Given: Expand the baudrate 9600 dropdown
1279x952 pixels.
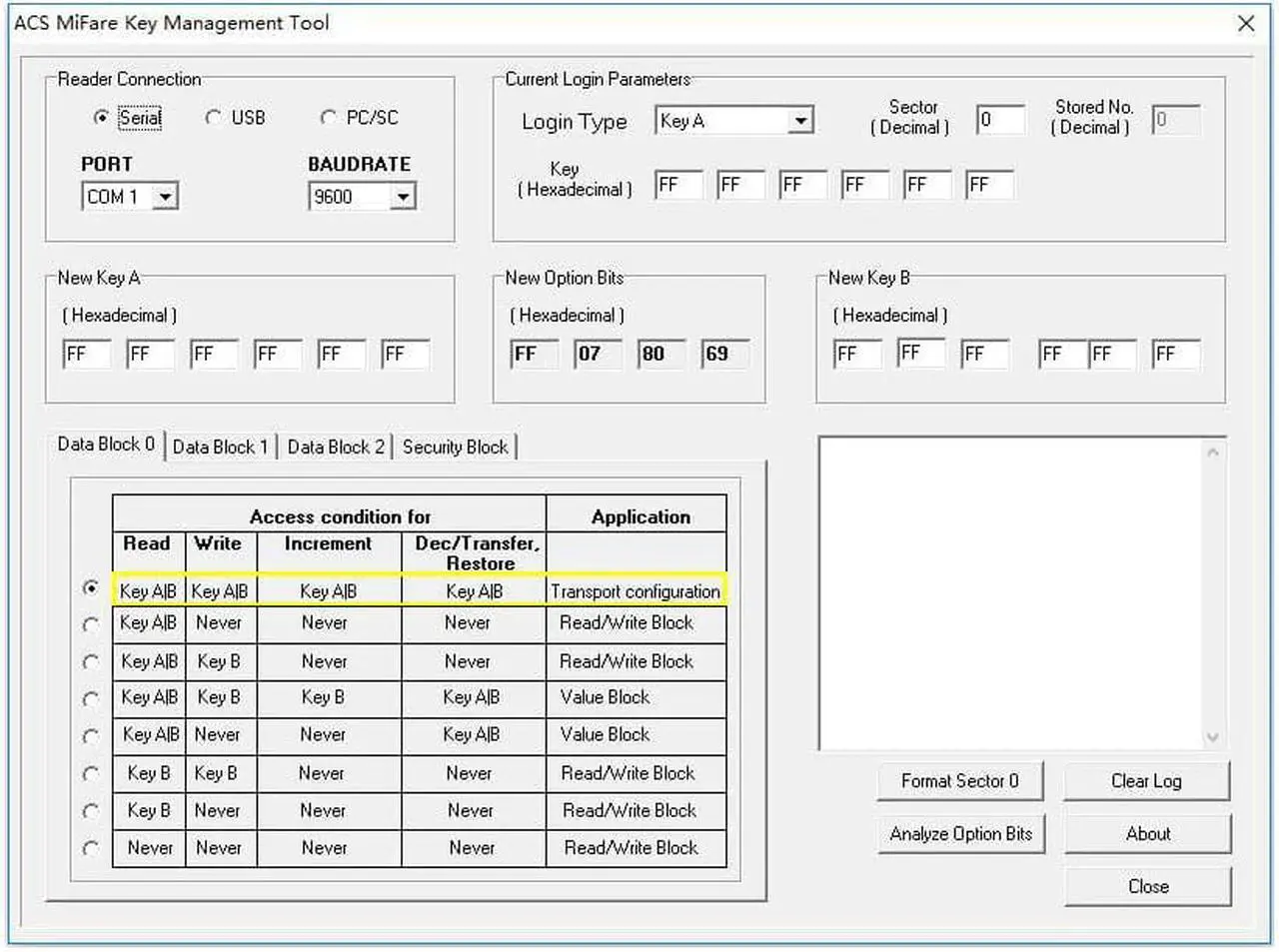Looking at the screenshot, I should pyautogui.click(x=402, y=197).
